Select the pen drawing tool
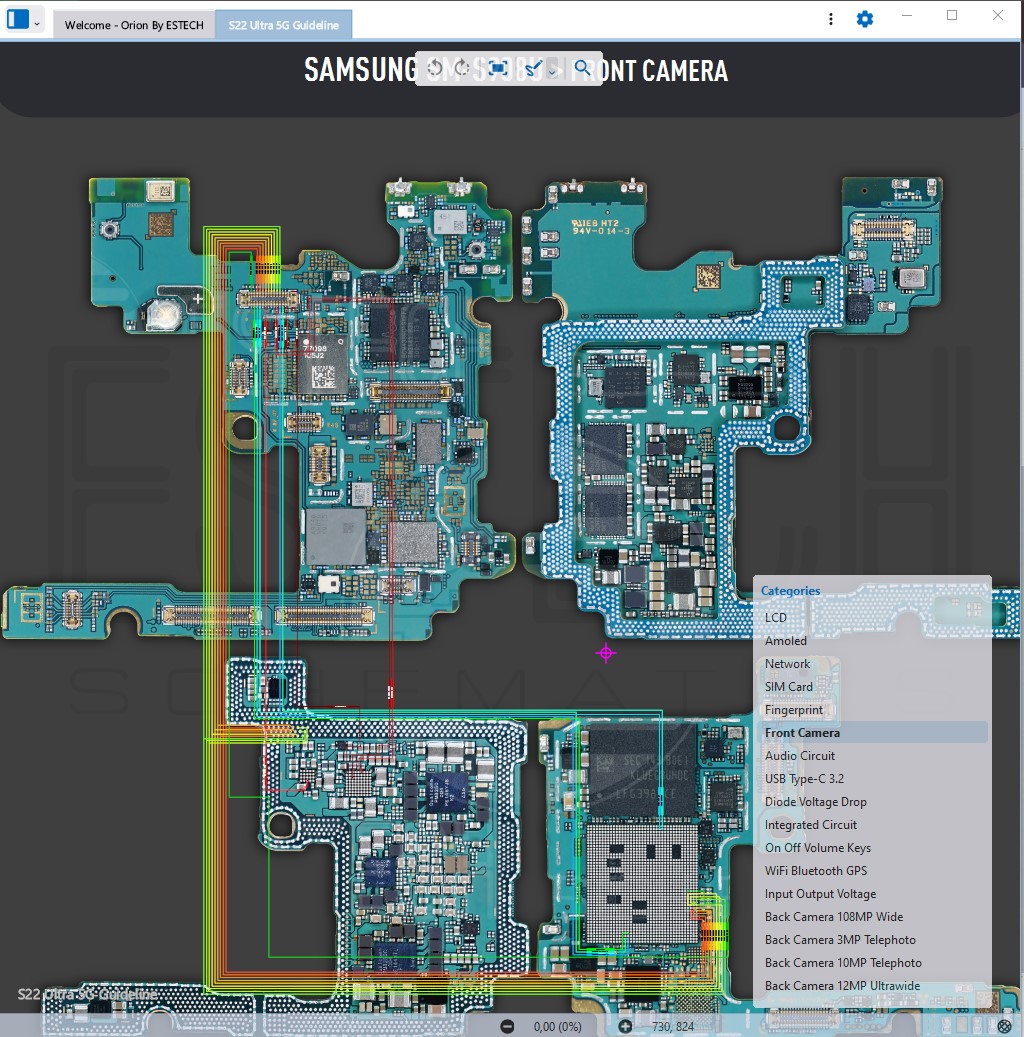 click(x=533, y=68)
